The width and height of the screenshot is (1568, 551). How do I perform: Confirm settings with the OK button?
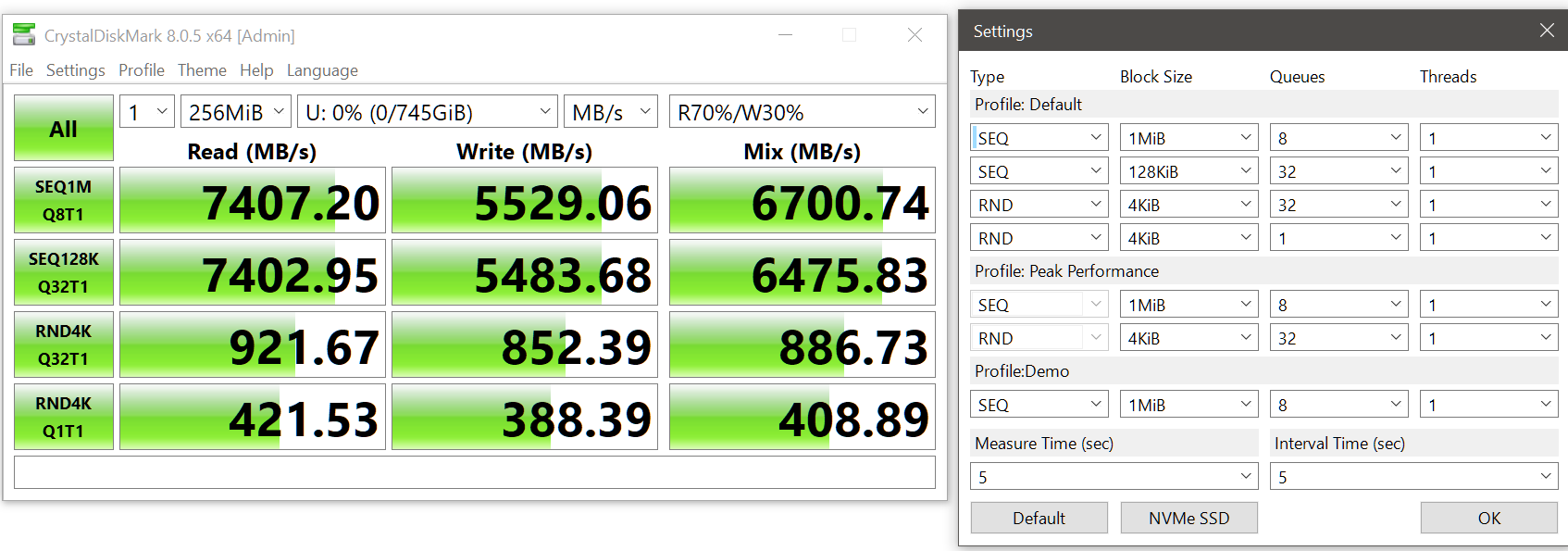tap(1488, 518)
